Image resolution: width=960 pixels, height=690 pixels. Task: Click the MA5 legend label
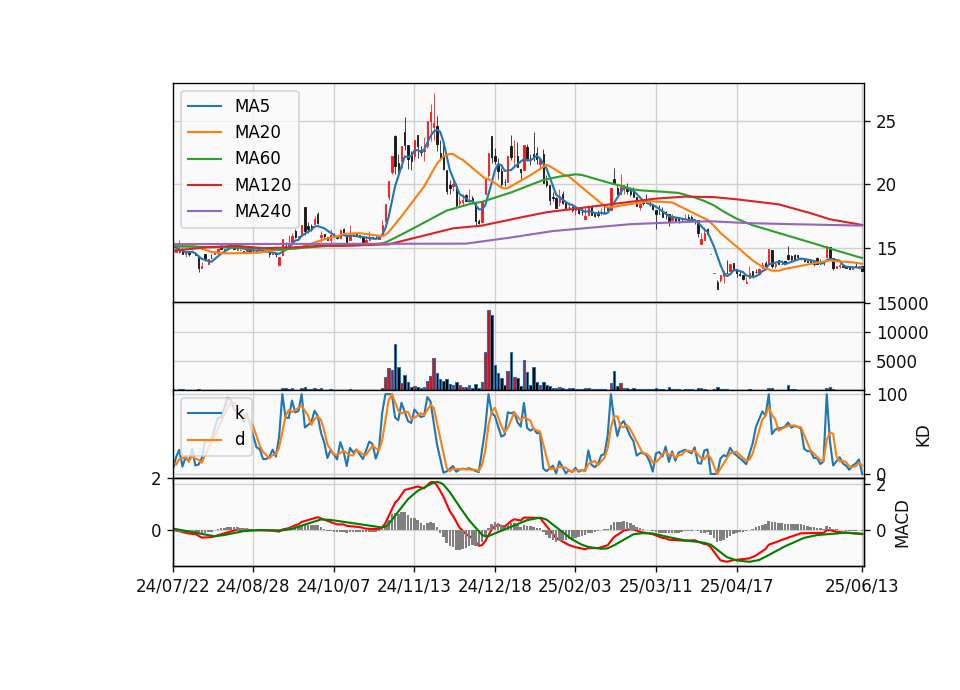pyautogui.click(x=252, y=106)
